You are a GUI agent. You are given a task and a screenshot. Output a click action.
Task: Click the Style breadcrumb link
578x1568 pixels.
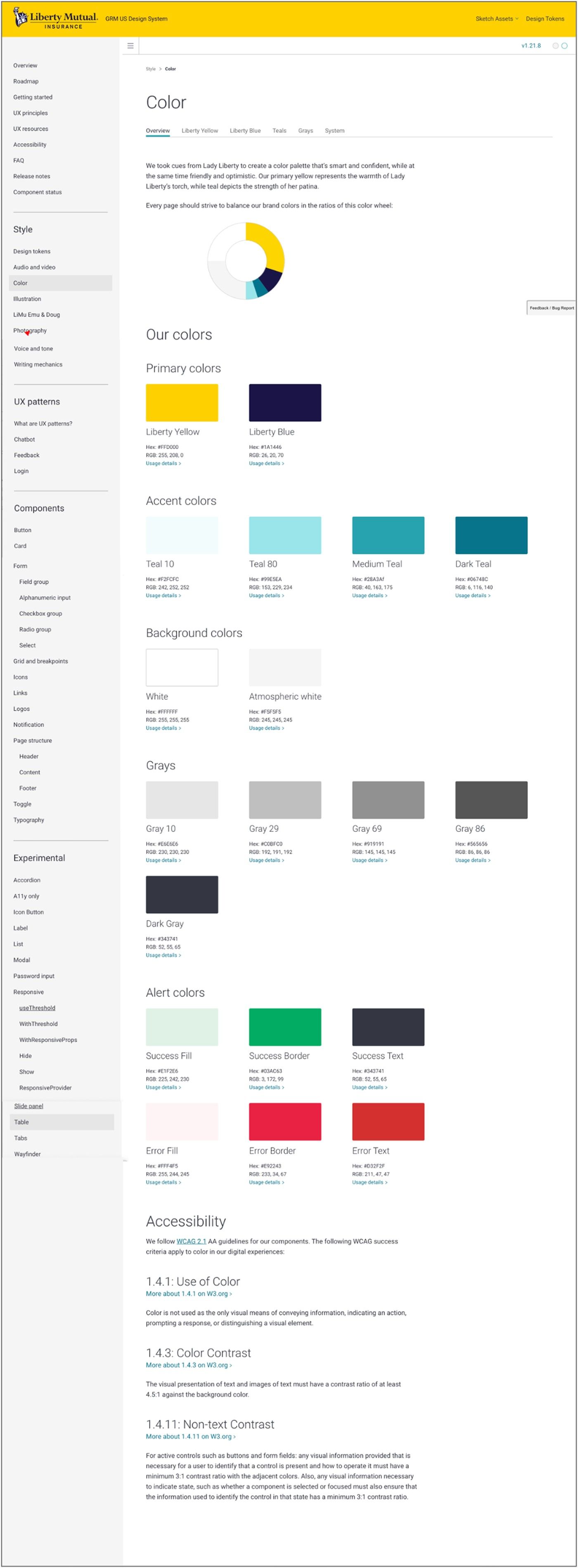tap(150, 69)
